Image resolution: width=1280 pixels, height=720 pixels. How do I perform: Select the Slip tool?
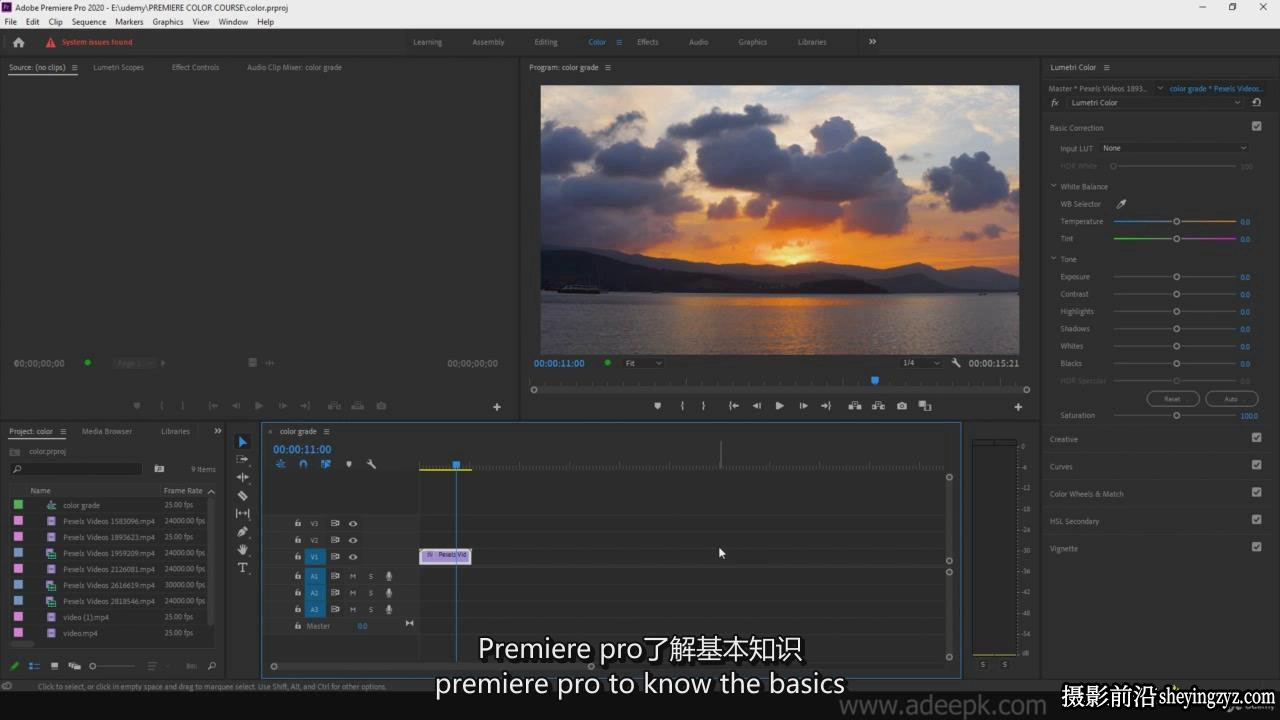click(x=242, y=513)
